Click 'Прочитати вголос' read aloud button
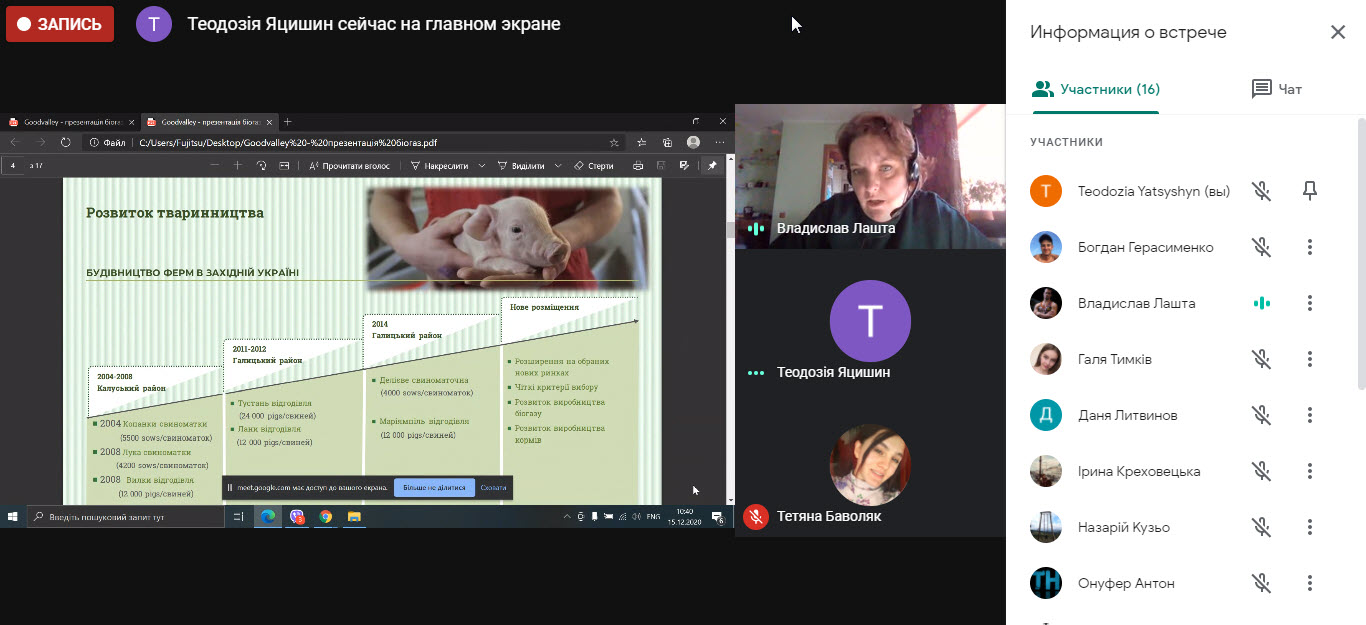Viewport: 1366px width, 625px height. tap(350, 165)
